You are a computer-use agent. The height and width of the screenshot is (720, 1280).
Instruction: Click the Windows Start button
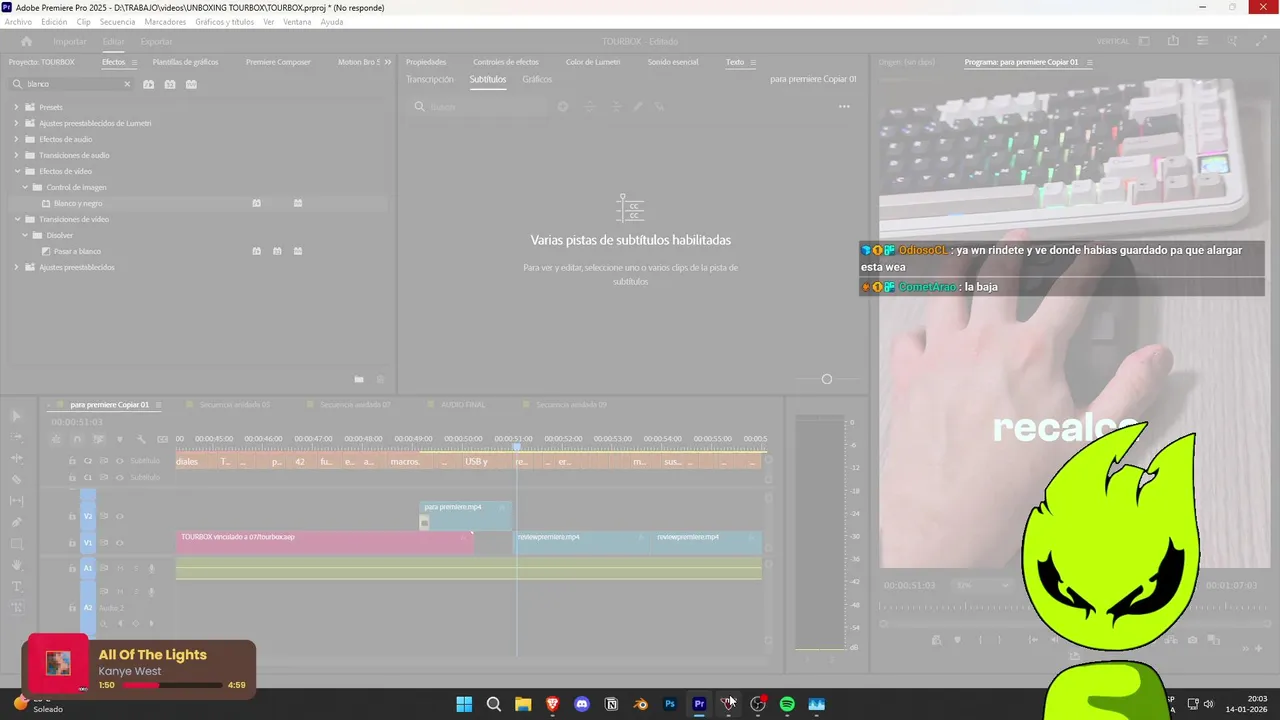[464, 704]
